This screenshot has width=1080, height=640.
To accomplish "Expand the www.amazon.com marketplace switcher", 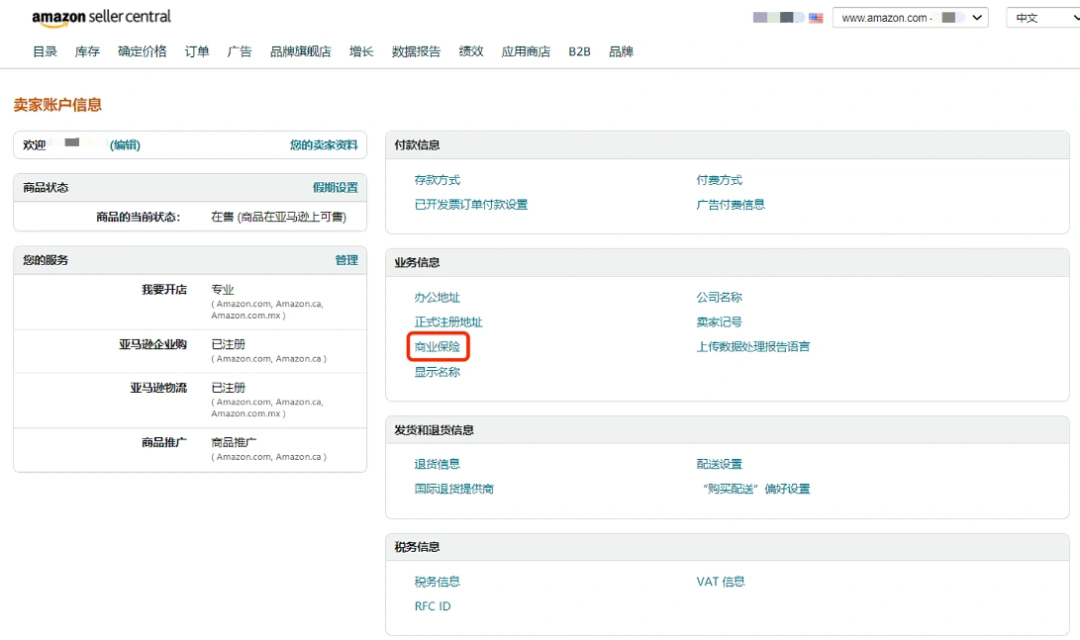I will 908,17.
